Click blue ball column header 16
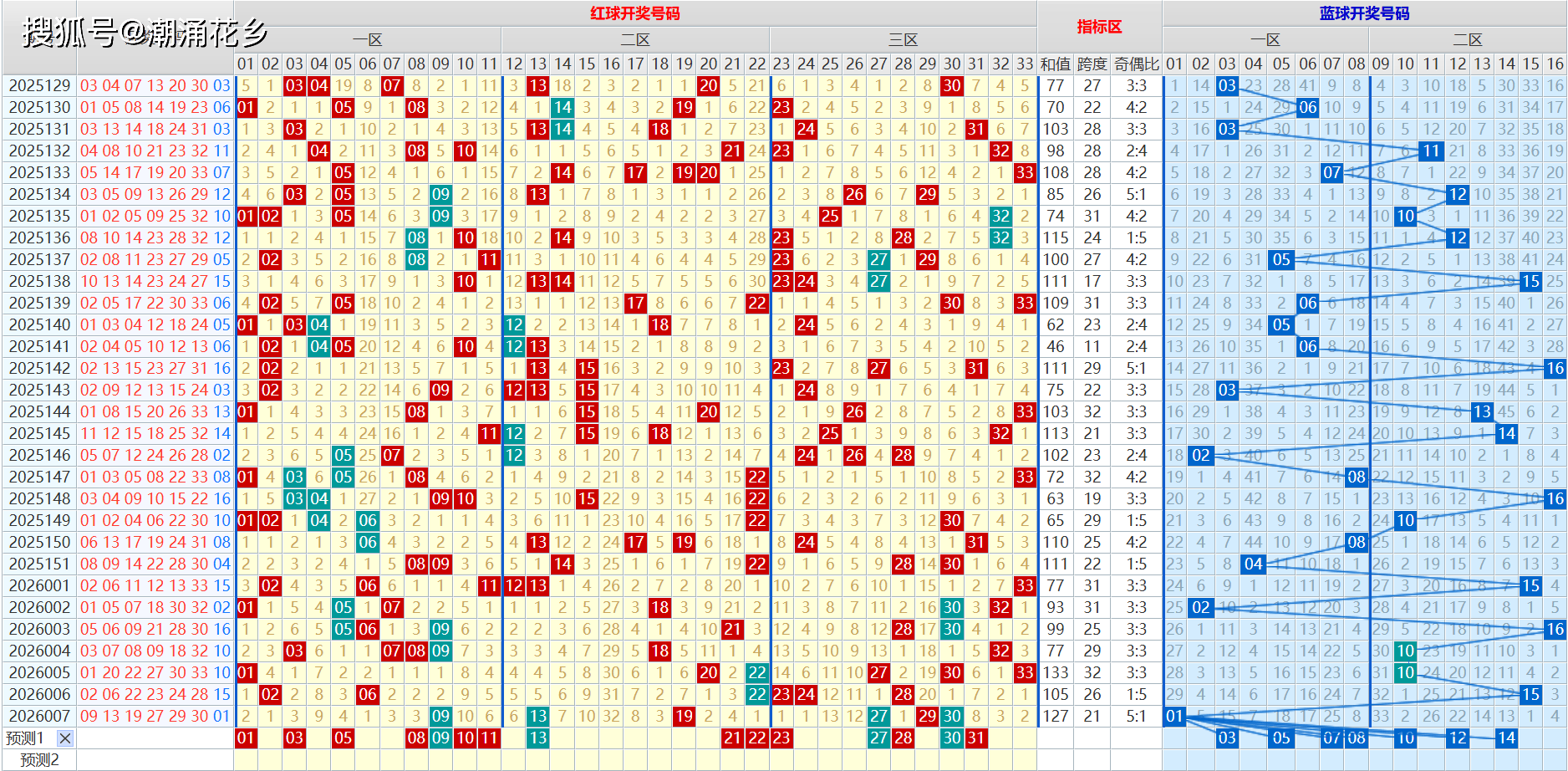 click(x=1555, y=64)
